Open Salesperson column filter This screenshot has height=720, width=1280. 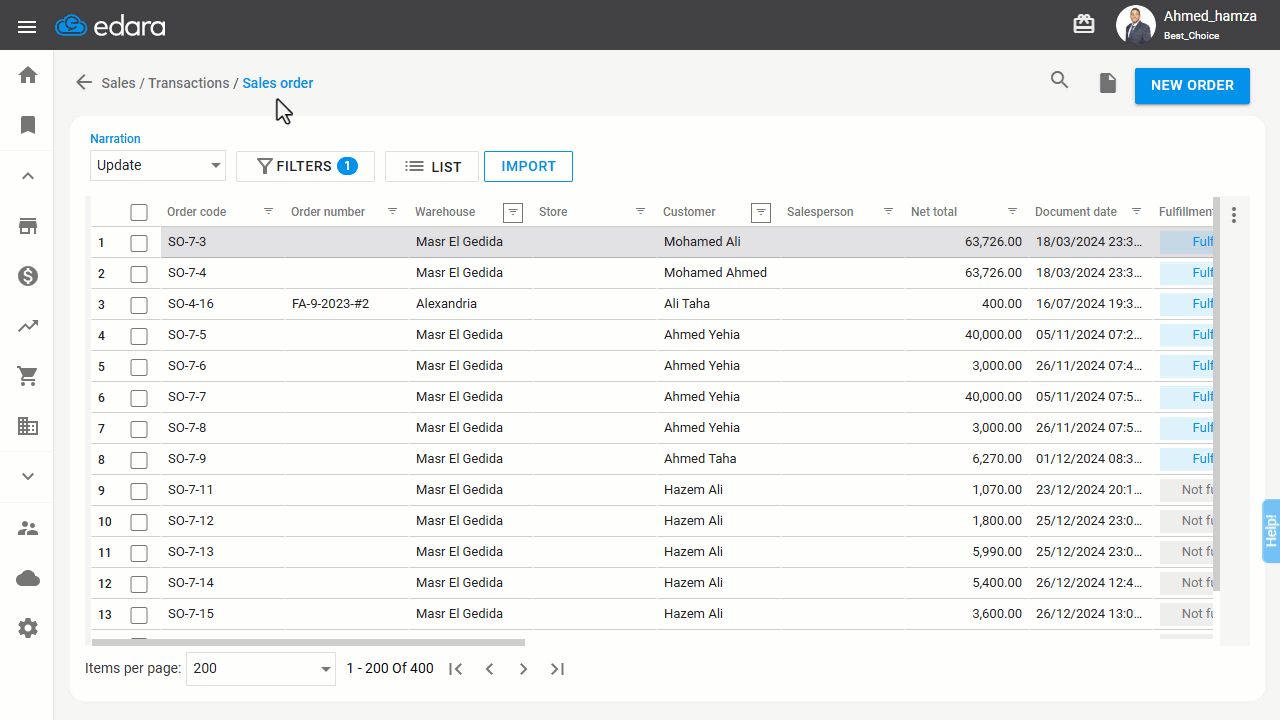(x=888, y=211)
